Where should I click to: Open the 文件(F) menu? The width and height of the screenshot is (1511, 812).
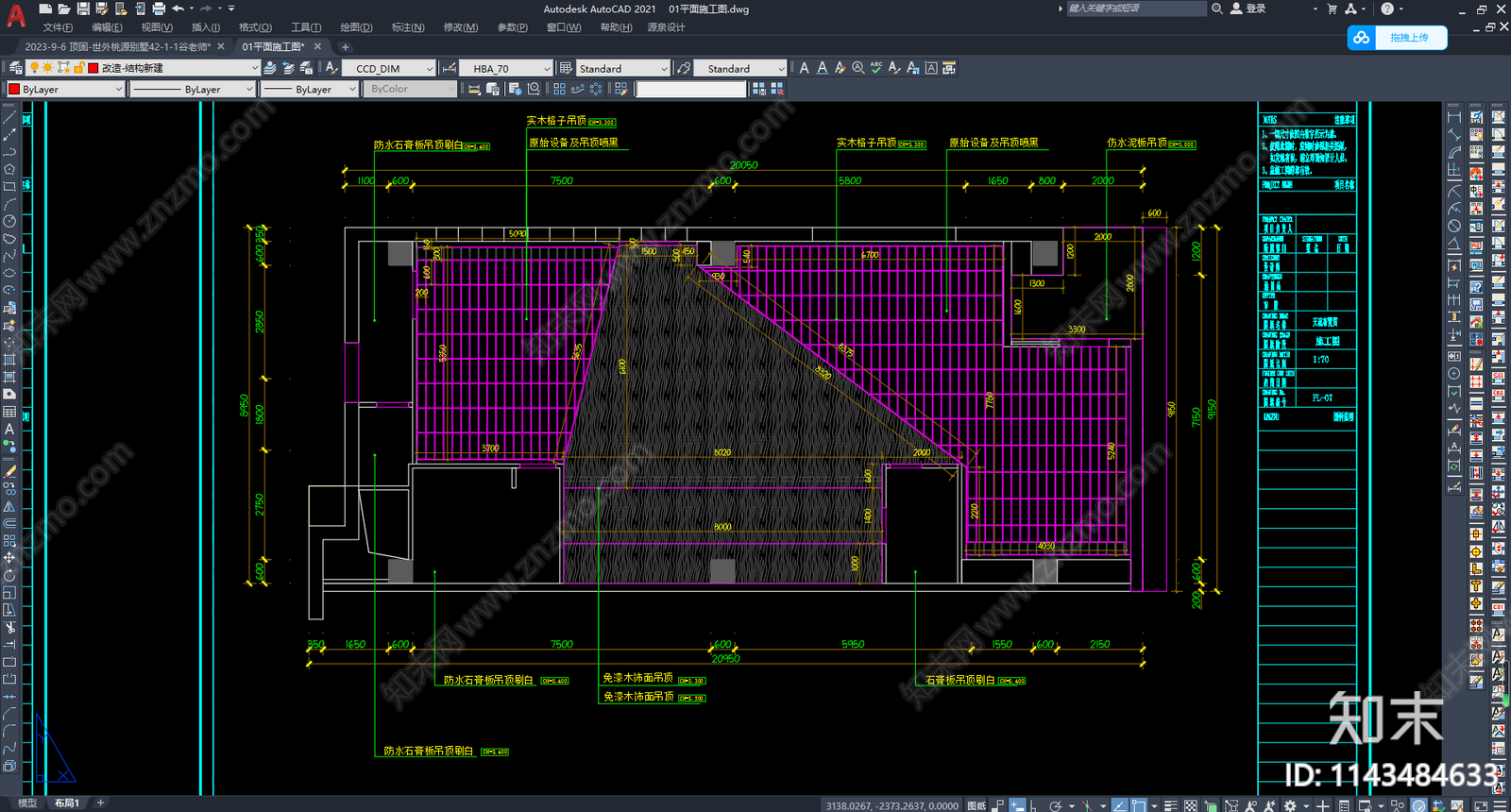tap(58, 27)
